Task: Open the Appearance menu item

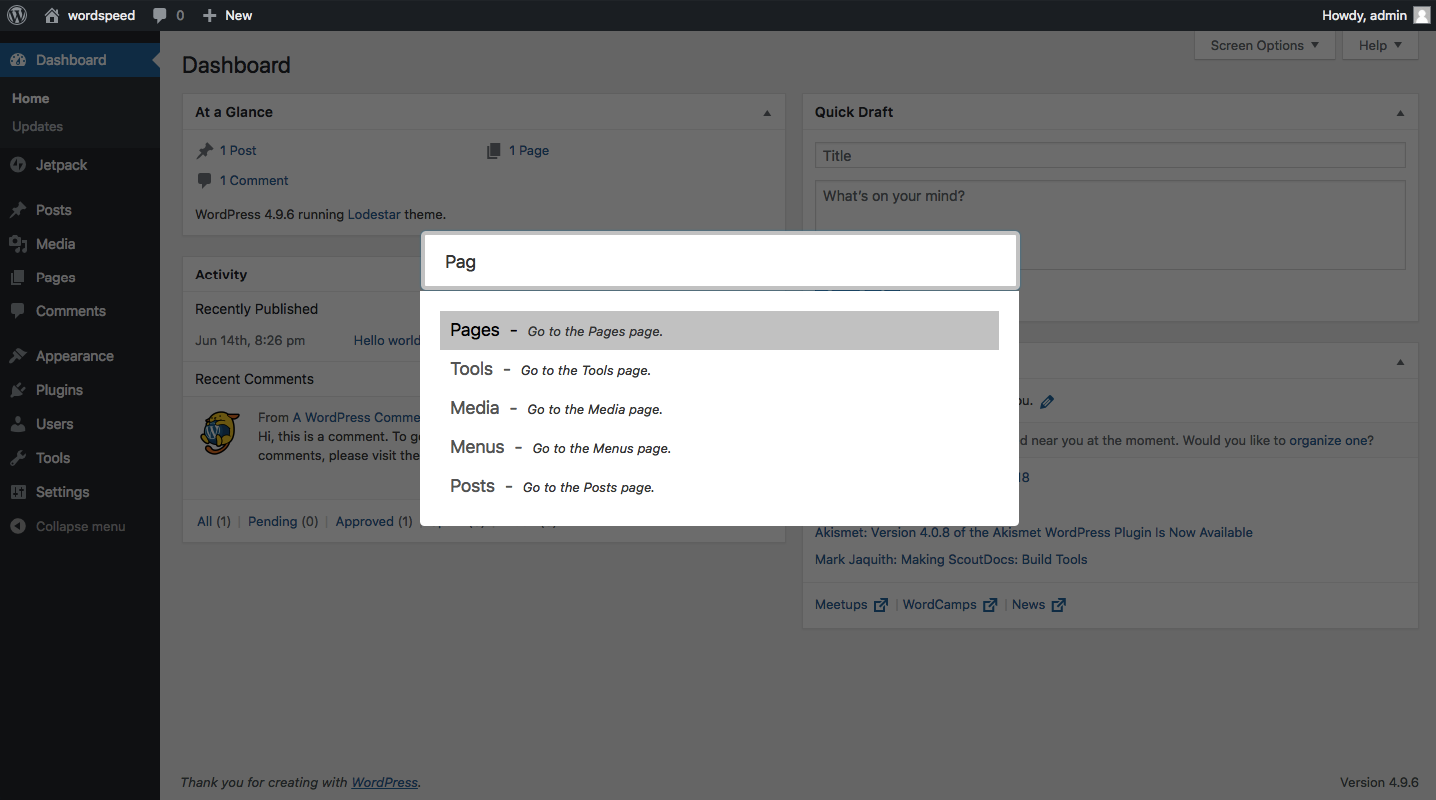Action: pos(80,356)
